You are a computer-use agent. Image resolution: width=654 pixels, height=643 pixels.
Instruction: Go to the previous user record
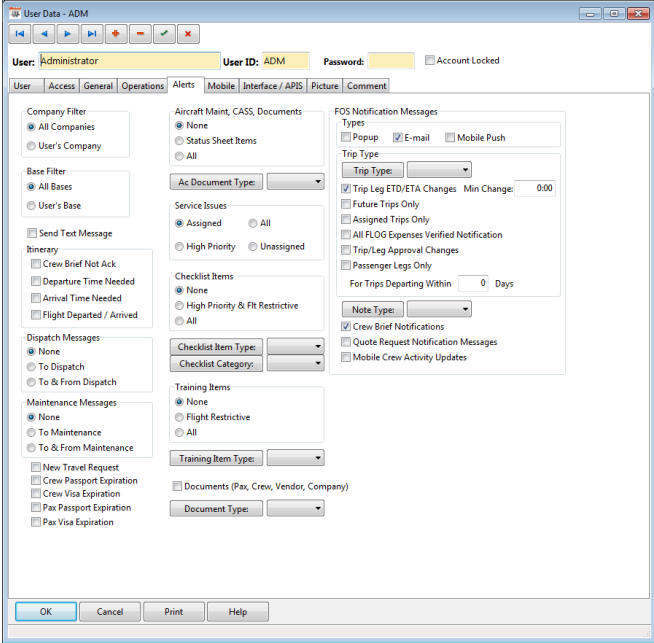click(x=44, y=34)
